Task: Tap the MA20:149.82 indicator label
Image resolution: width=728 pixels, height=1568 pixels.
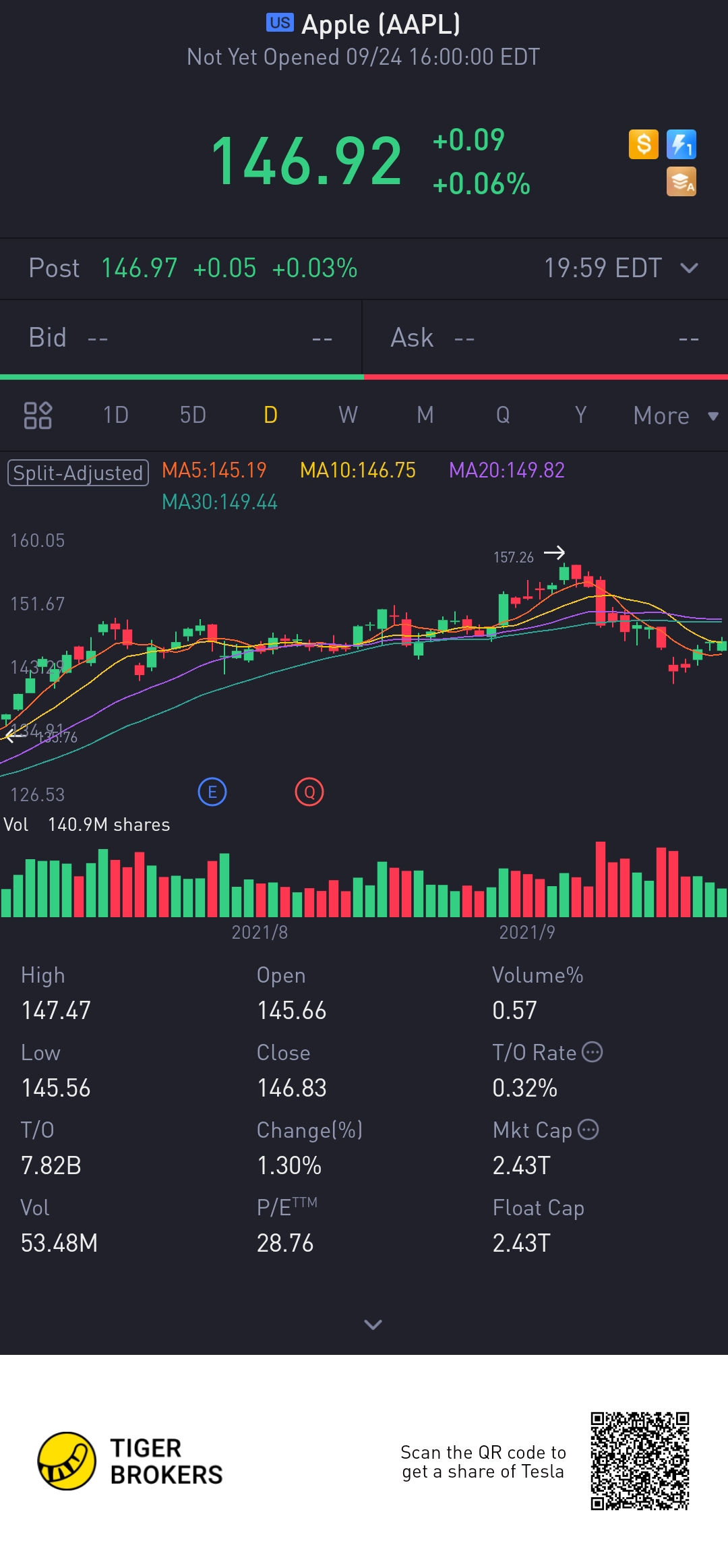Action: click(x=507, y=470)
